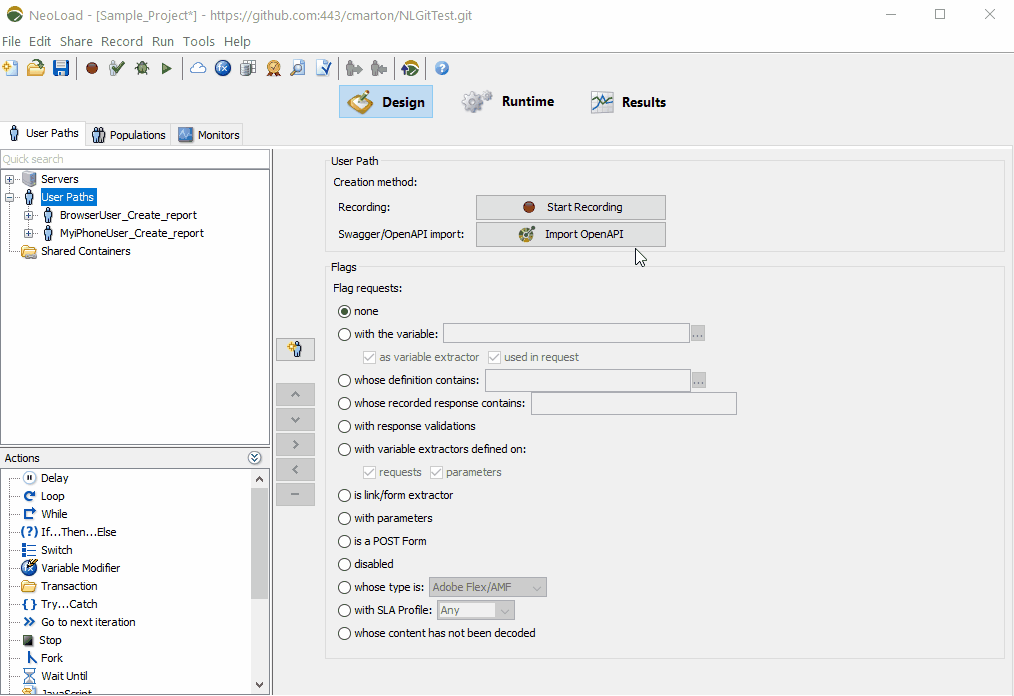Select 'with variable extractors defined on' option
The height and width of the screenshot is (696, 1014).
[344, 450]
